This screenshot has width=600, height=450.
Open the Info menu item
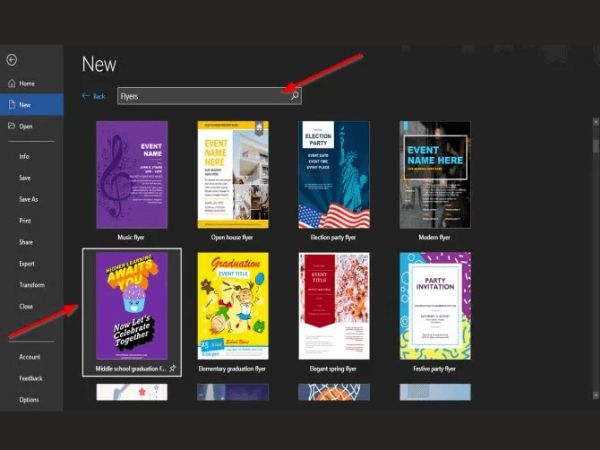coord(24,156)
